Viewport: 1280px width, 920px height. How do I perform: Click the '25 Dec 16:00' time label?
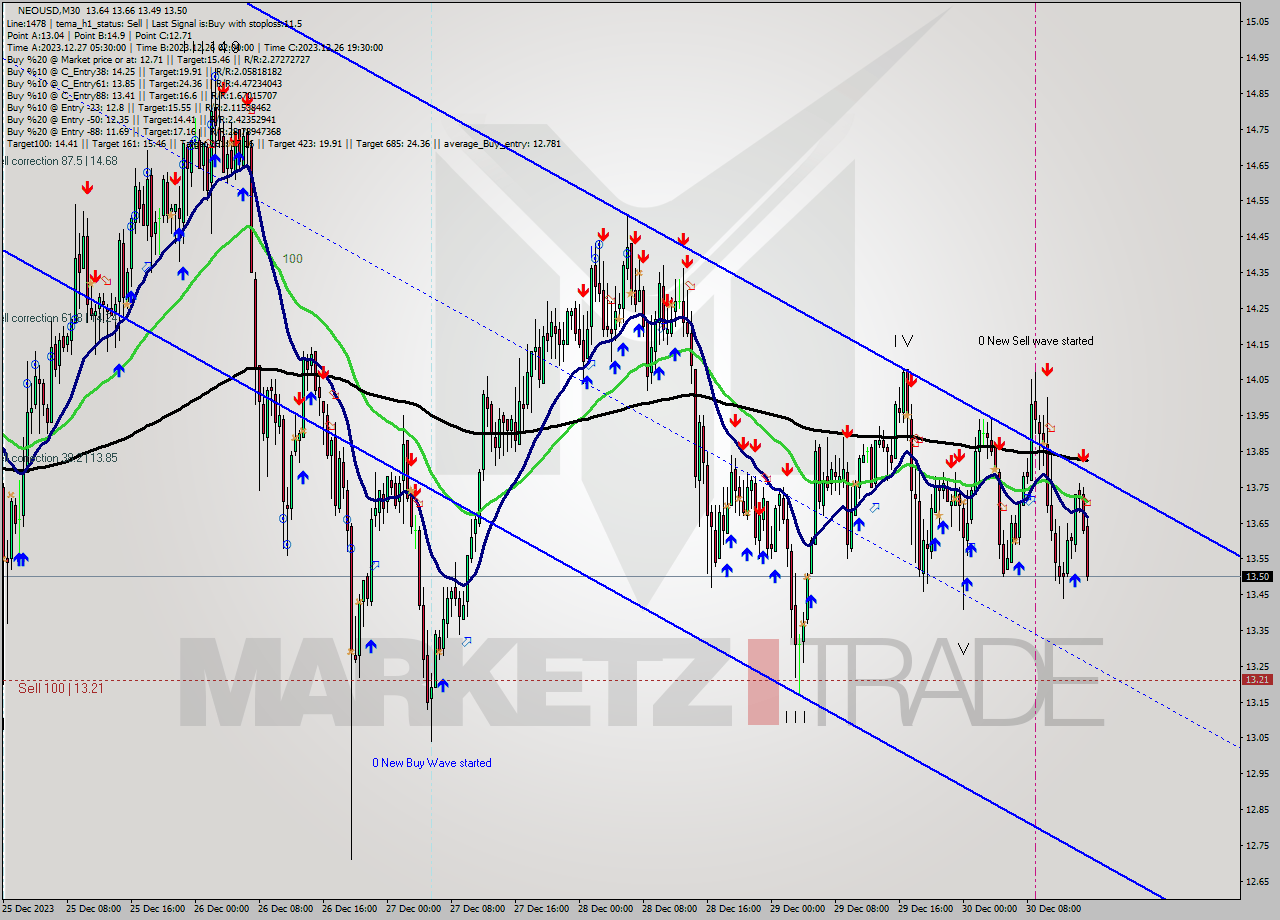tap(158, 909)
